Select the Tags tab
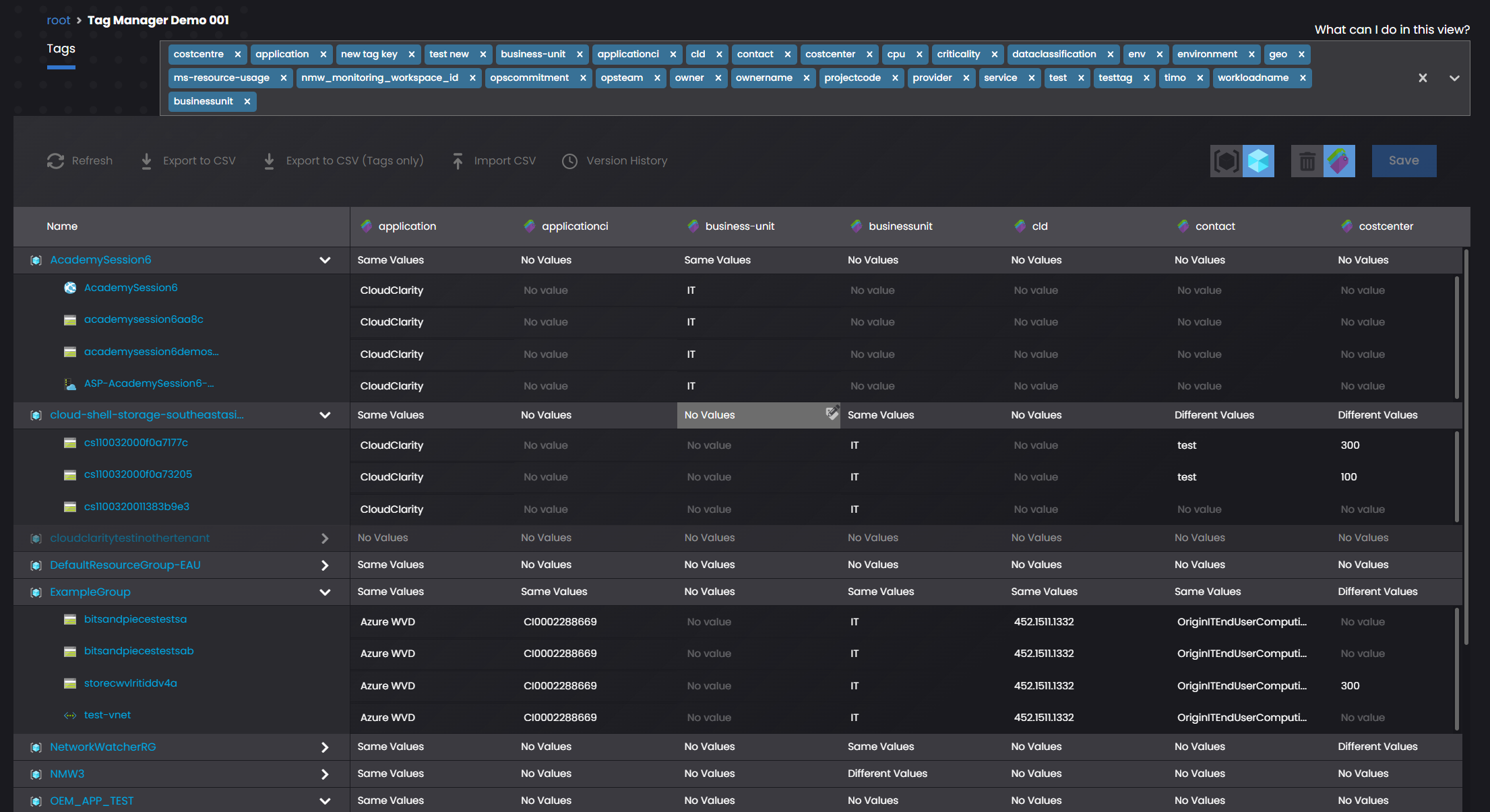Image resolution: width=1490 pixels, height=812 pixels. (61, 49)
